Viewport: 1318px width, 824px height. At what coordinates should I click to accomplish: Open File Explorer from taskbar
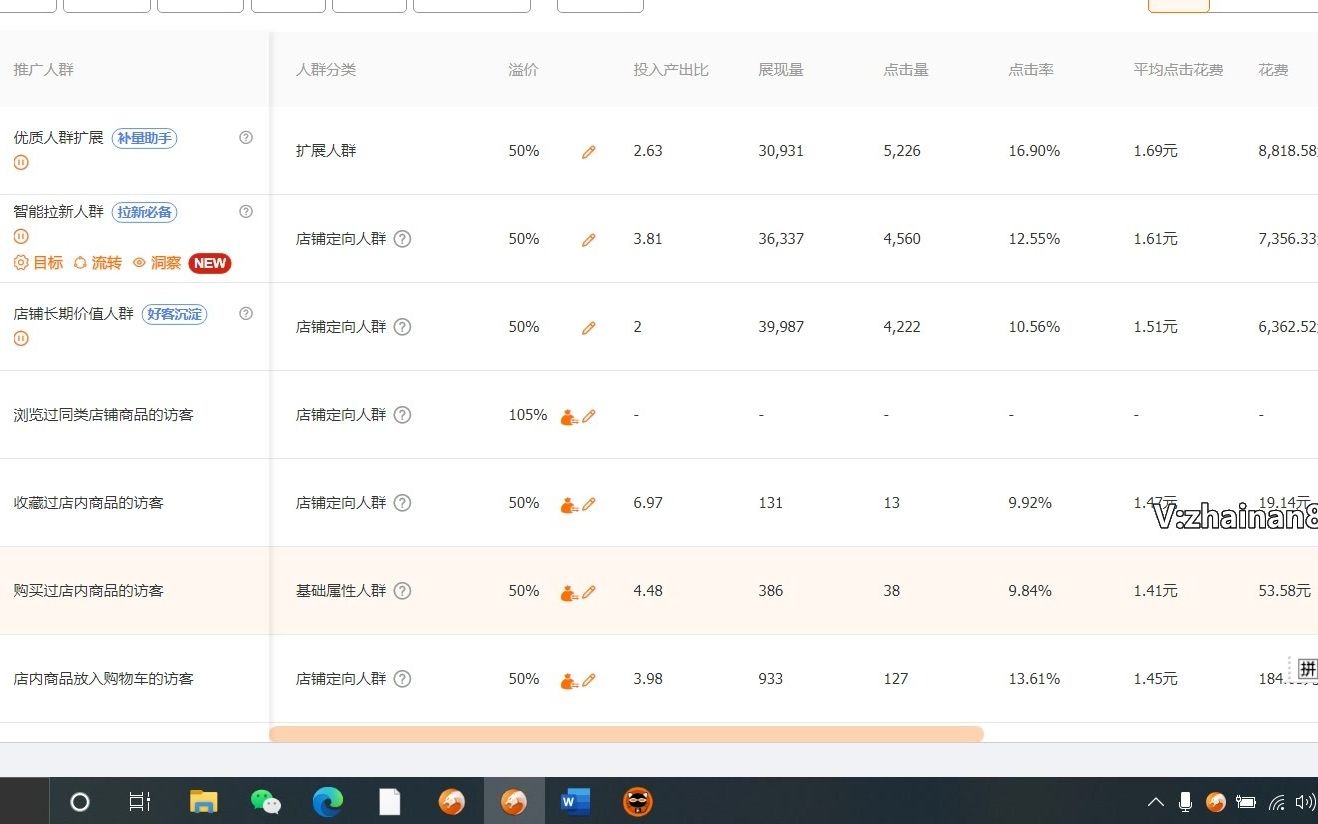tap(203, 801)
